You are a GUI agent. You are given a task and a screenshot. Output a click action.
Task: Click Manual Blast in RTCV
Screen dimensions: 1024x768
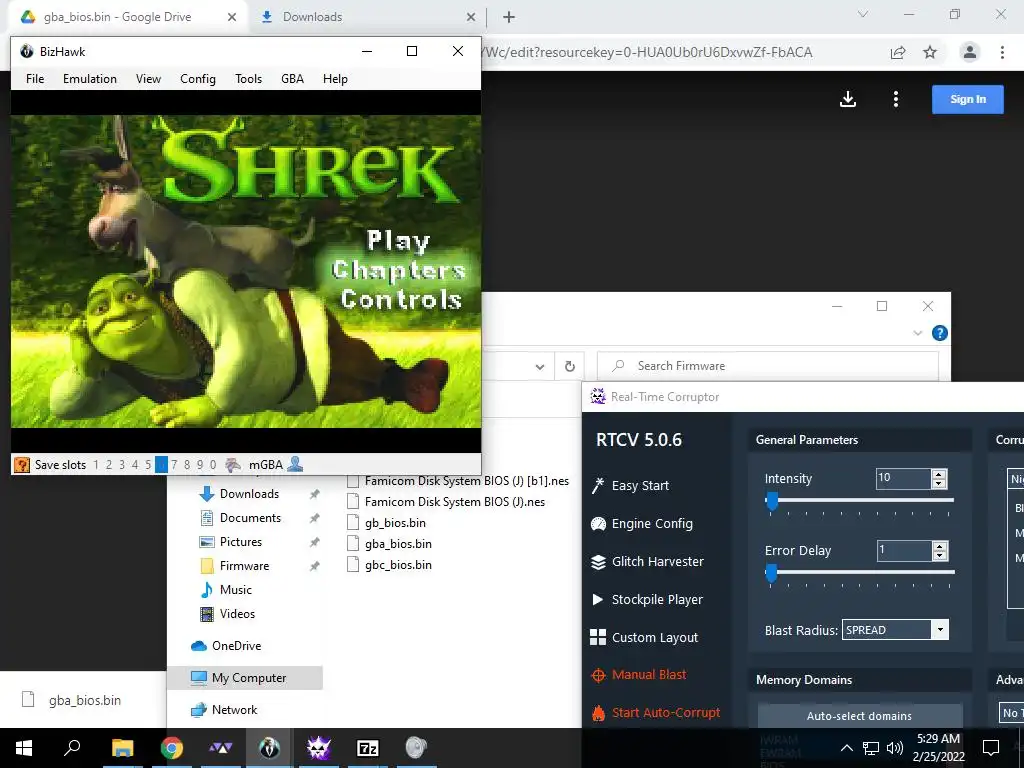click(x=648, y=675)
